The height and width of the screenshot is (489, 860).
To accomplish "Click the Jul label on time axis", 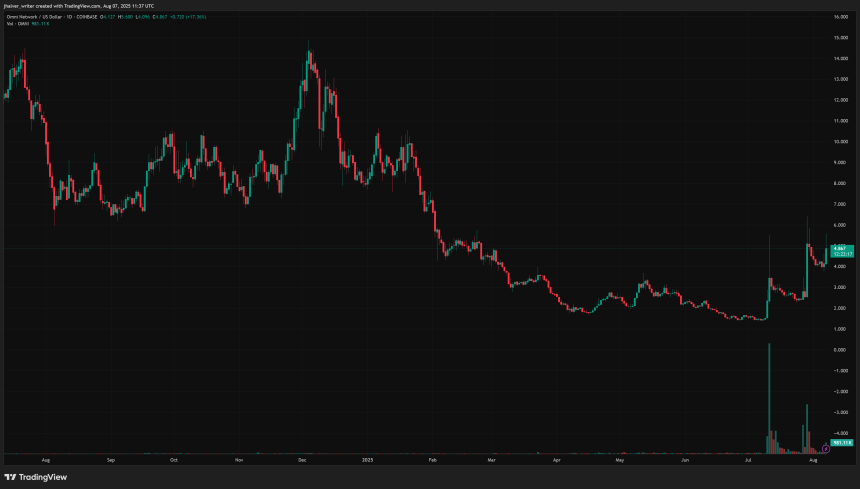I will click(x=748, y=460).
